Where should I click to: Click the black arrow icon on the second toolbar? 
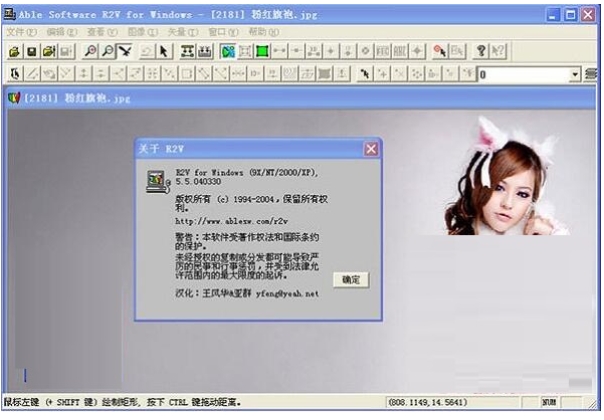tap(364, 74)
